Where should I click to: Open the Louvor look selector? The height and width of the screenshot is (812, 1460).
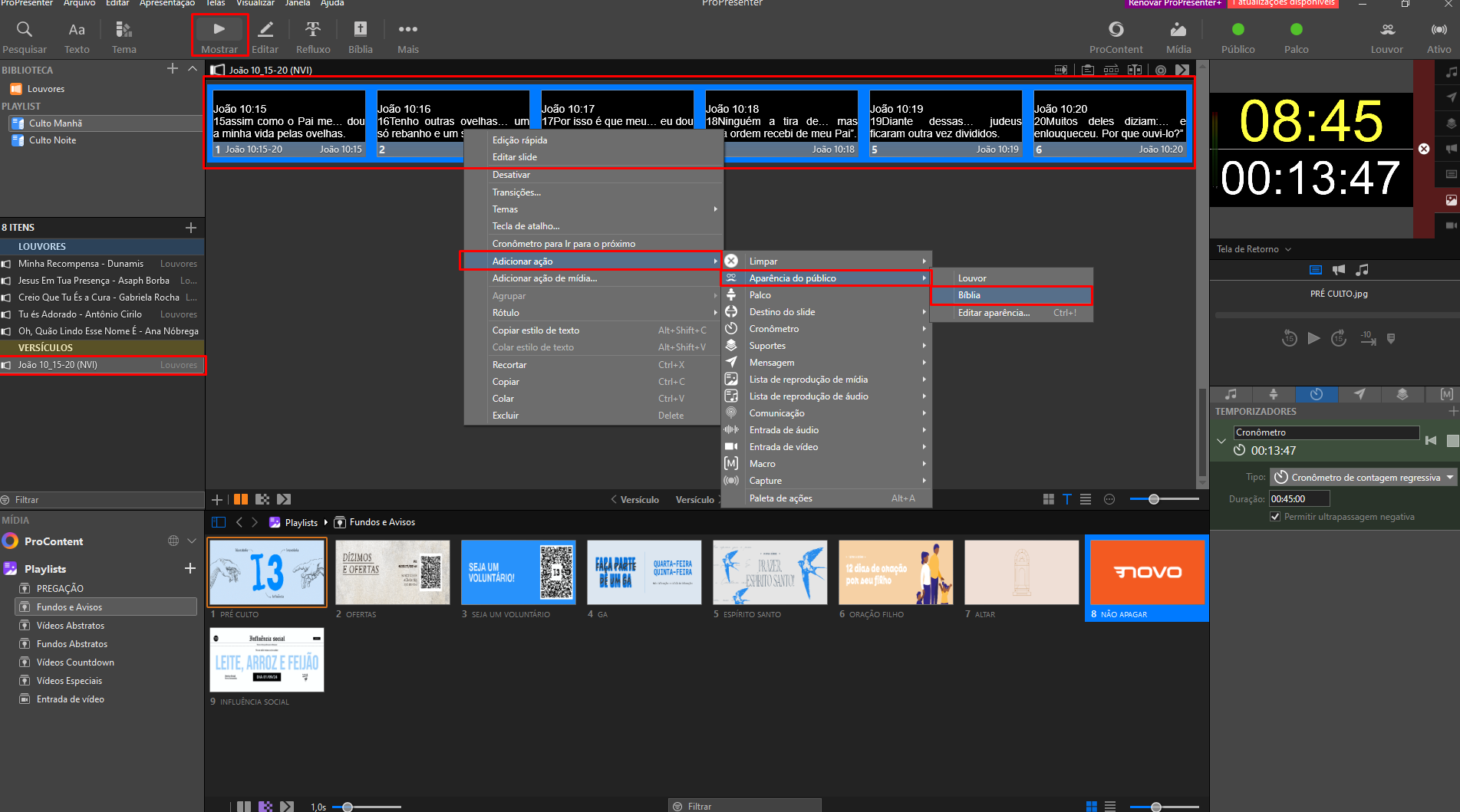click(1387, 37)
